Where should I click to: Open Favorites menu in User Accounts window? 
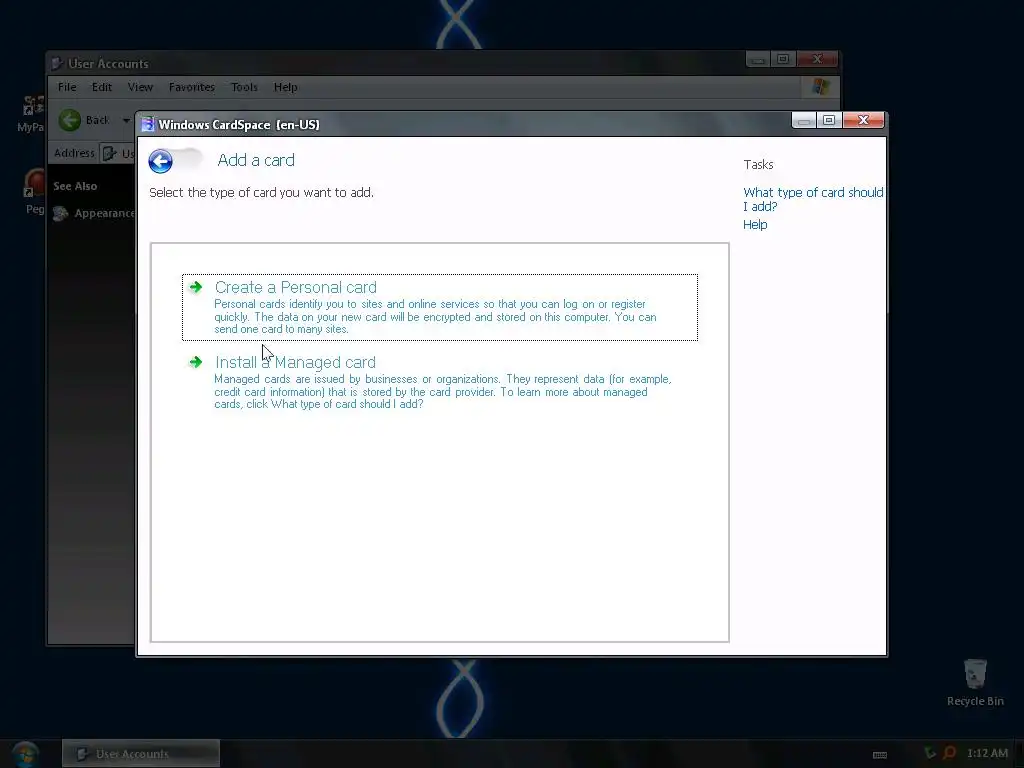[x=191, y=87]
